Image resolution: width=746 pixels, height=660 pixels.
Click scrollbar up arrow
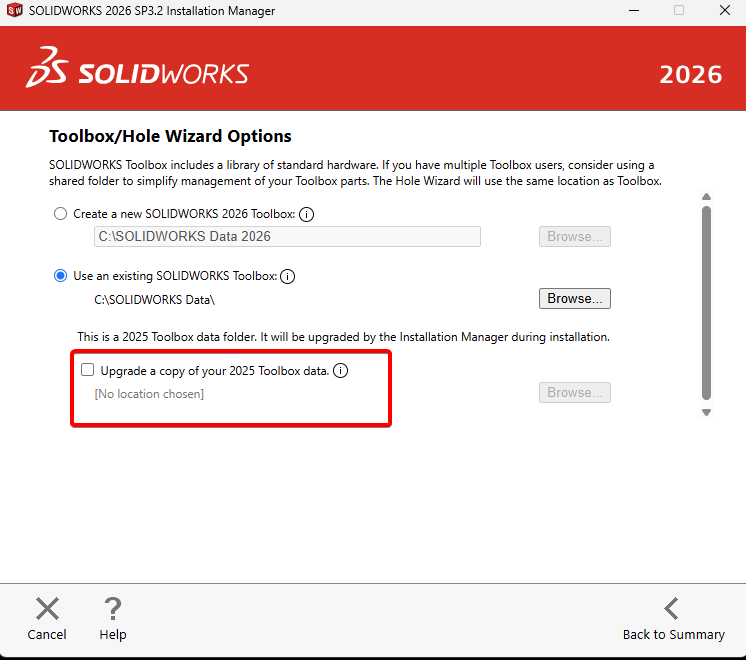click(x=707, y=197)
